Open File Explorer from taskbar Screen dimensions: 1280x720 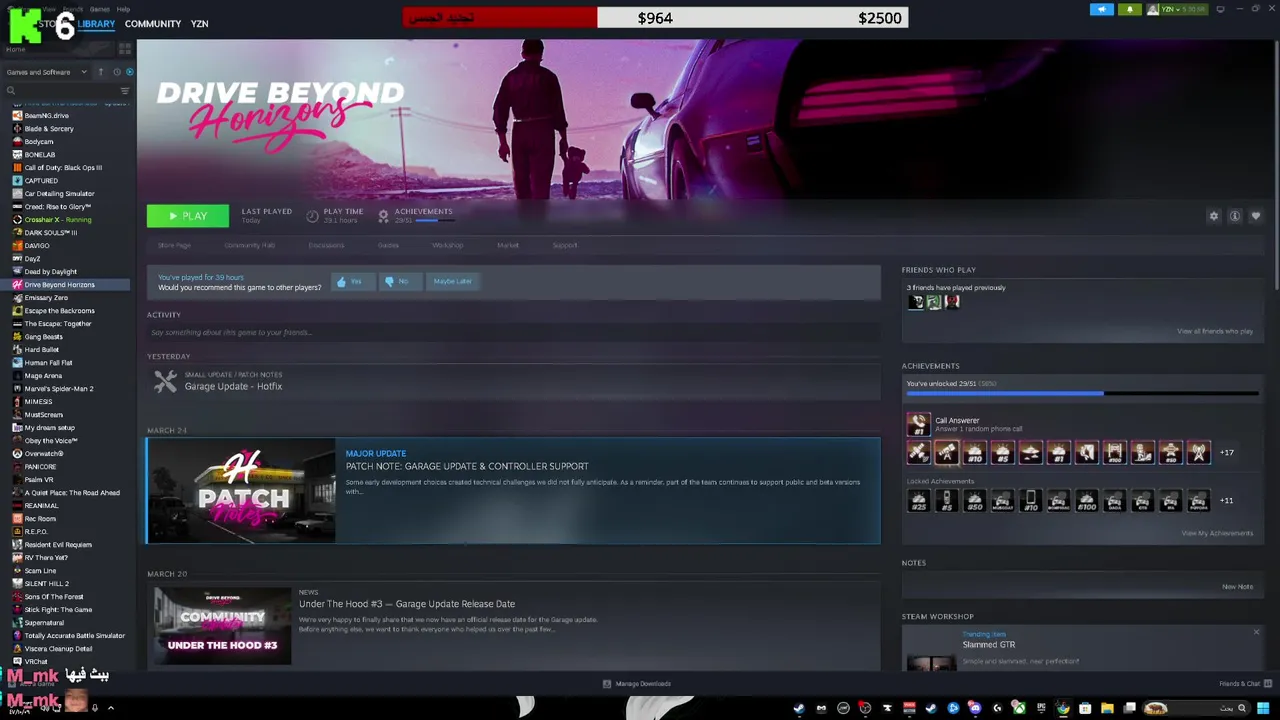(1107, 708)
